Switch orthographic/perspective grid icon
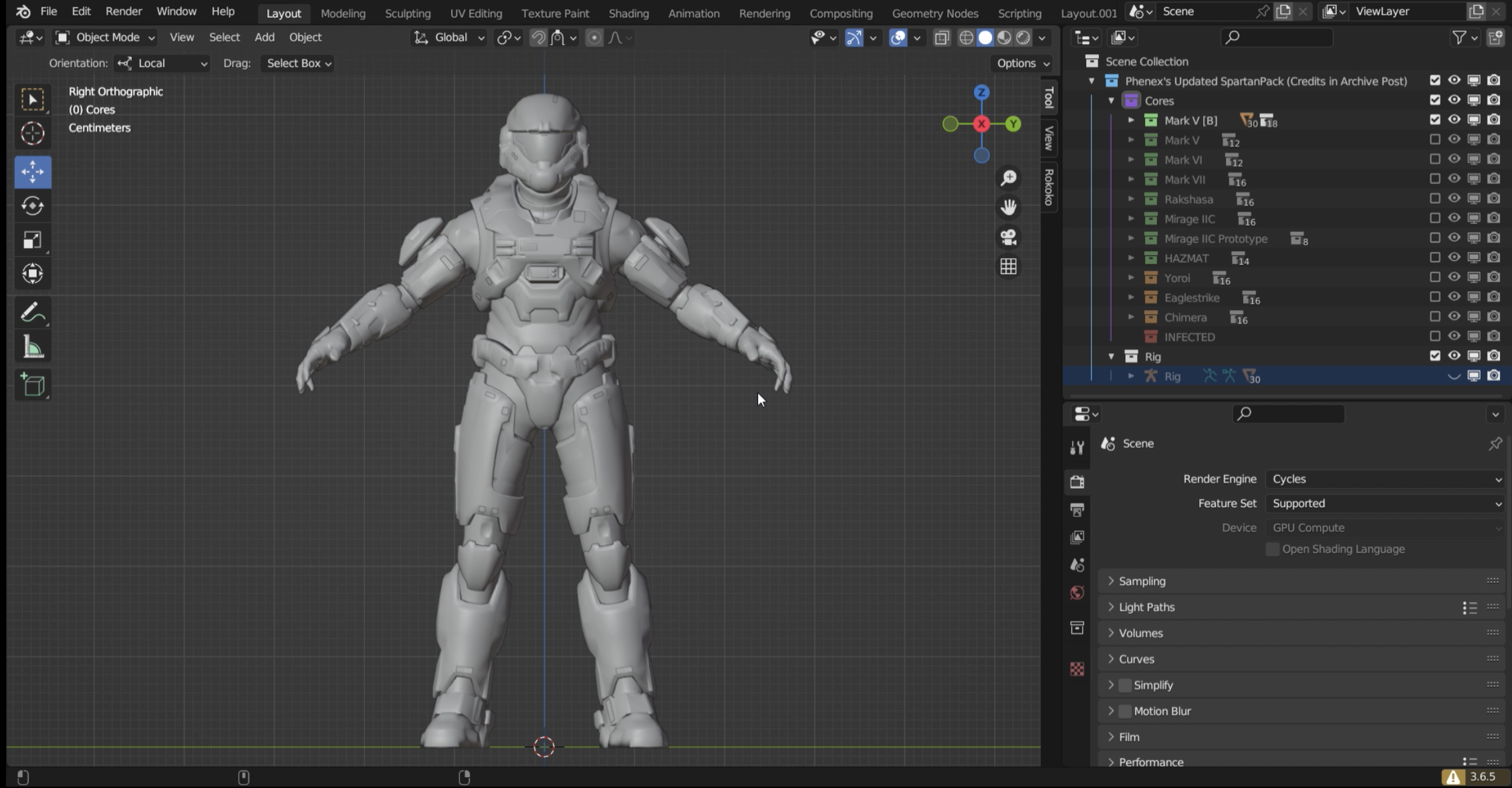Viewport: 1512px width, 788px height. 1009,266
